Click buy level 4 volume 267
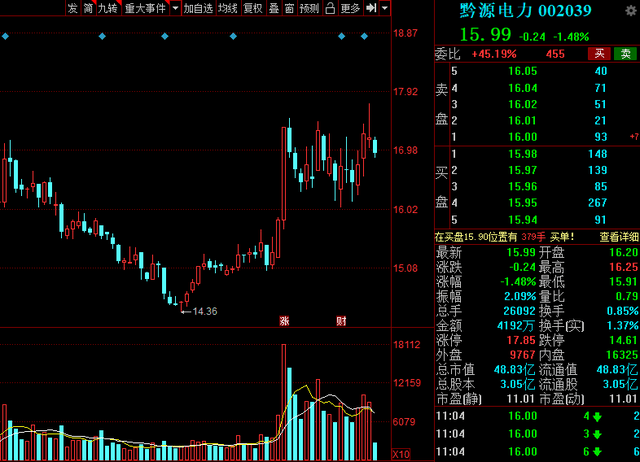The width and height of the screenshot is (640, 462). click(598, 203)
